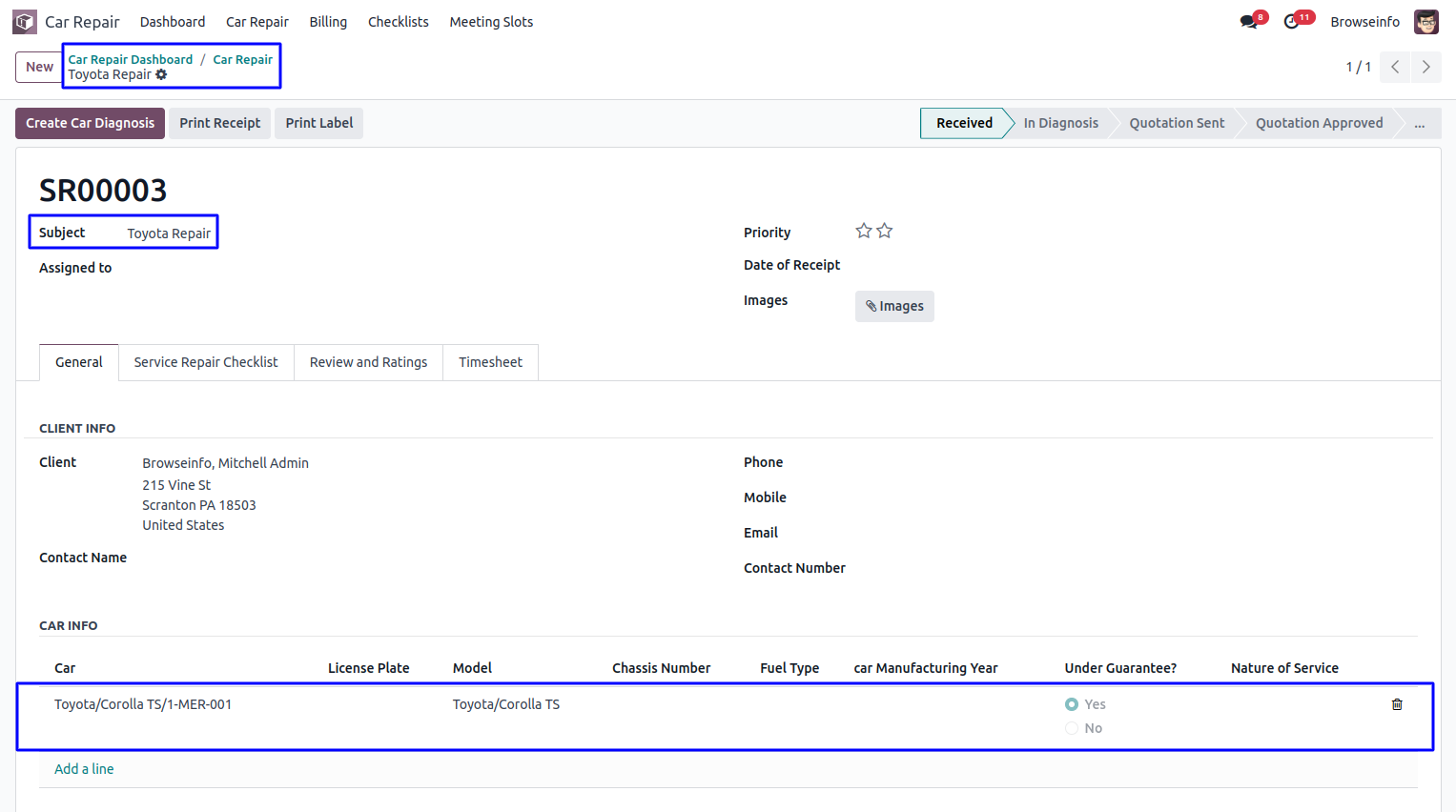Click the user avatar picture

pyautogui.click(x=1426, y=22)
